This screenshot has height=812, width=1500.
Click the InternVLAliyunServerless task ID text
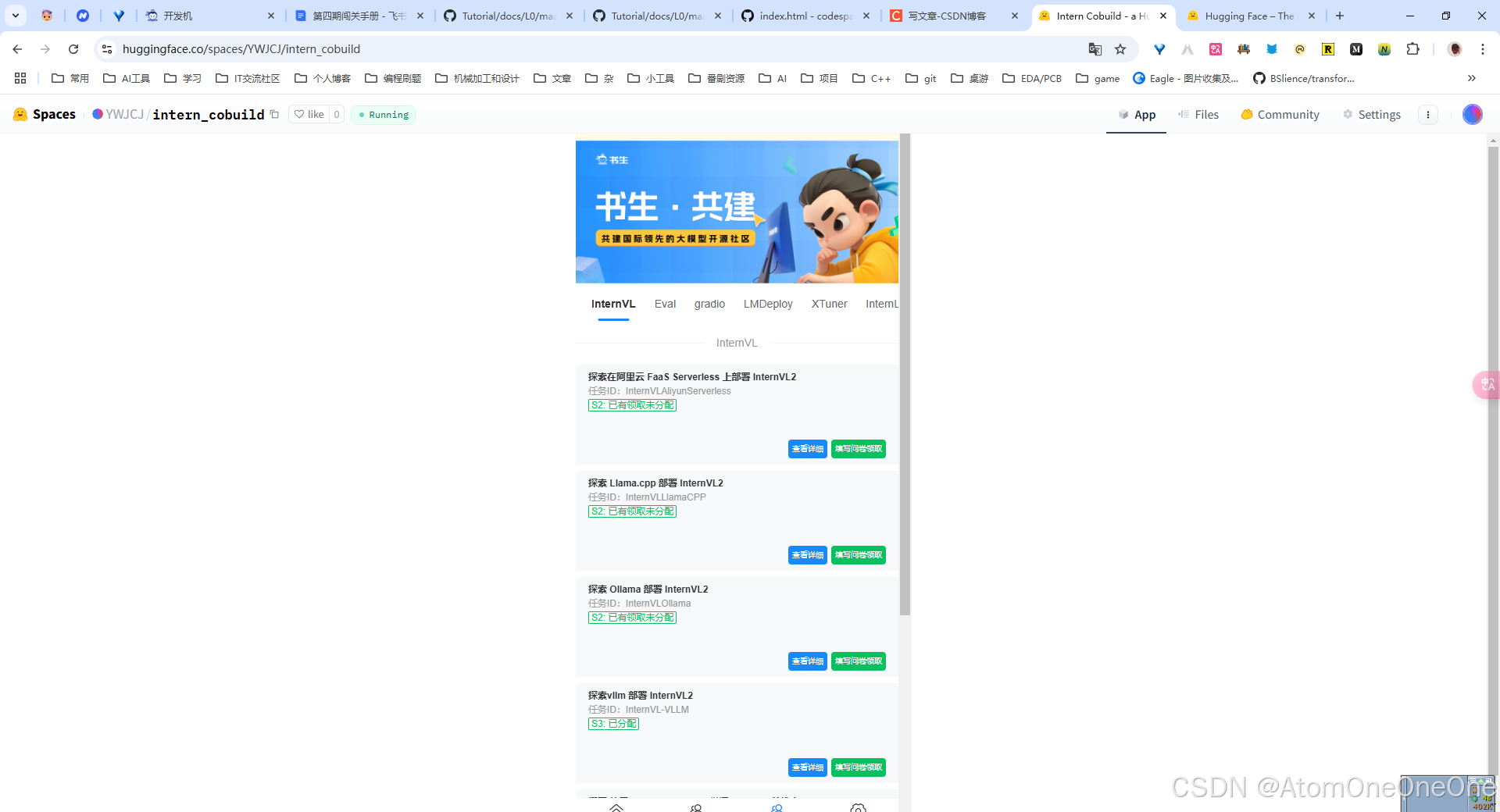(678, 391)
